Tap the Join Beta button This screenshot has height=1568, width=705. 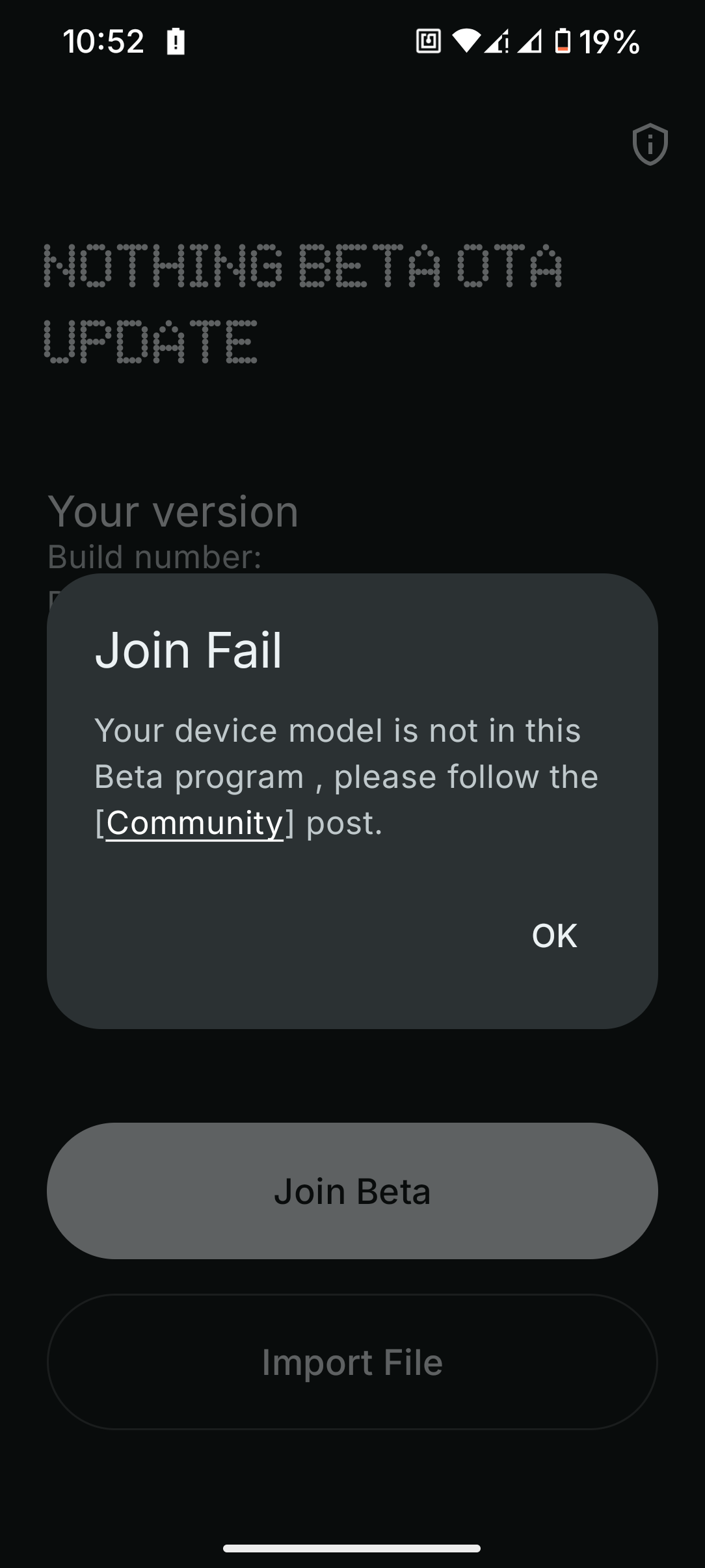coord(352,1191)
